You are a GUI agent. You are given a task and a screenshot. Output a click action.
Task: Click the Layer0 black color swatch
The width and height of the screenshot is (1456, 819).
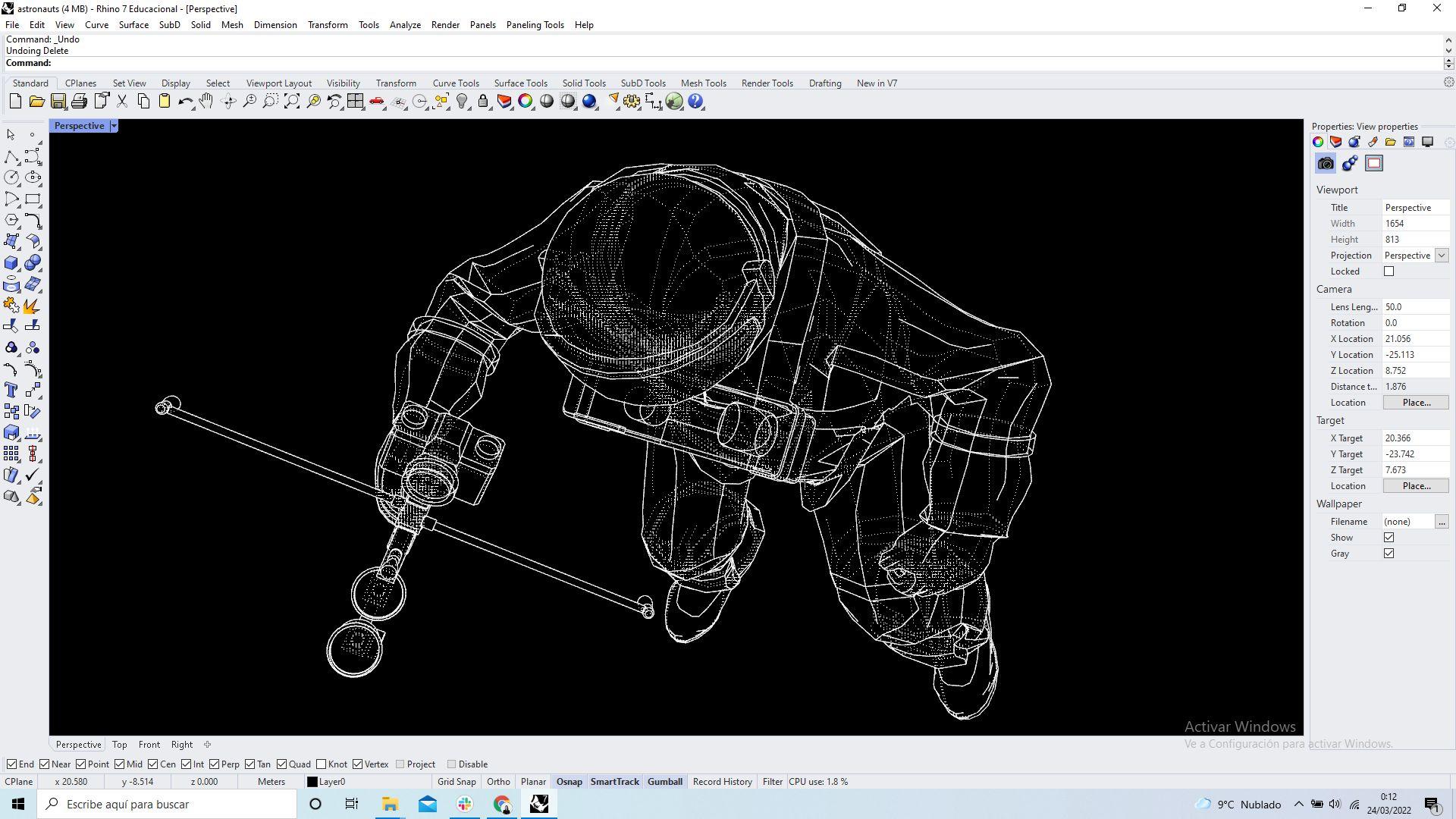pyautogui.click(x=312, y=782)
